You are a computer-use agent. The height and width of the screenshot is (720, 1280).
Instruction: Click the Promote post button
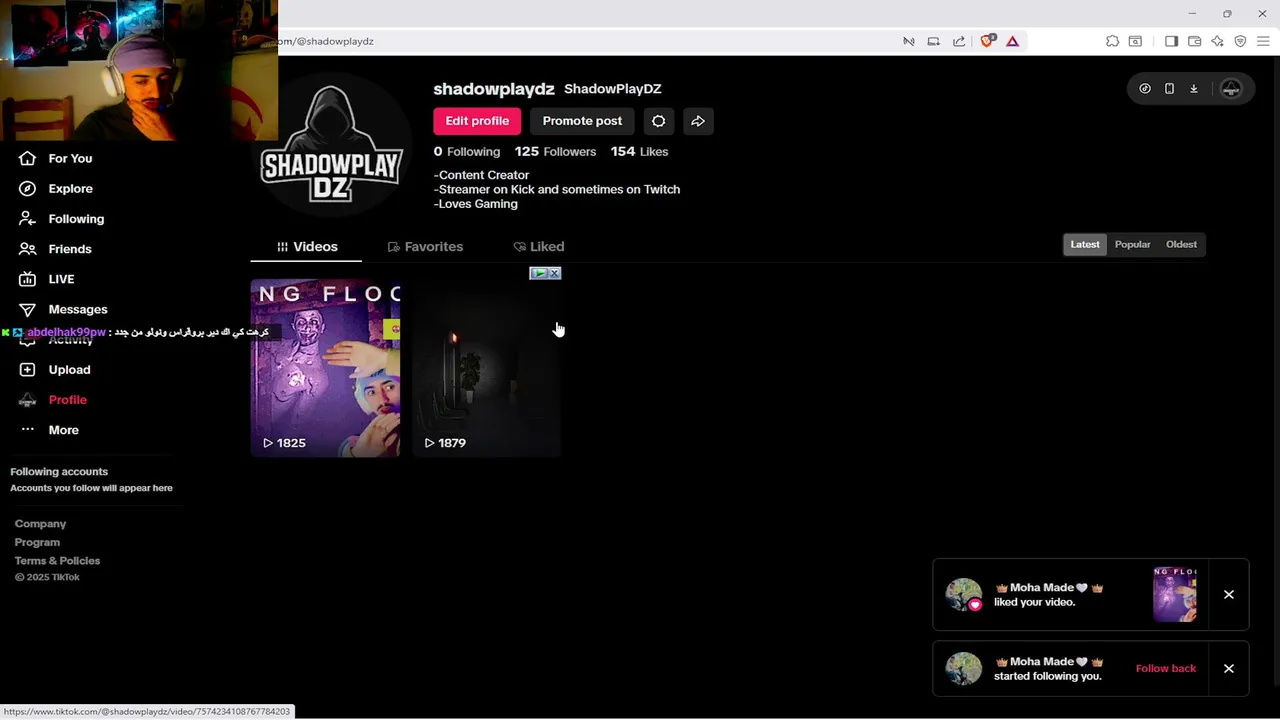[x=582, y=121]
